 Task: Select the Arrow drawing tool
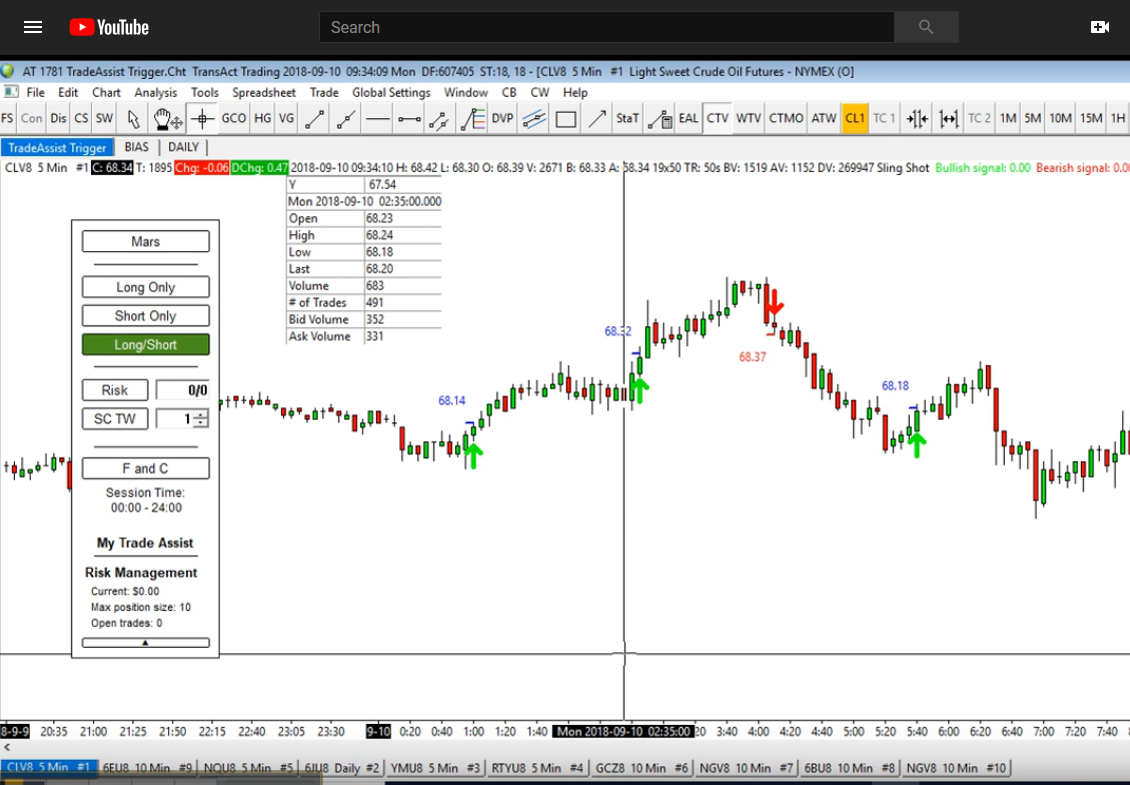597,119
